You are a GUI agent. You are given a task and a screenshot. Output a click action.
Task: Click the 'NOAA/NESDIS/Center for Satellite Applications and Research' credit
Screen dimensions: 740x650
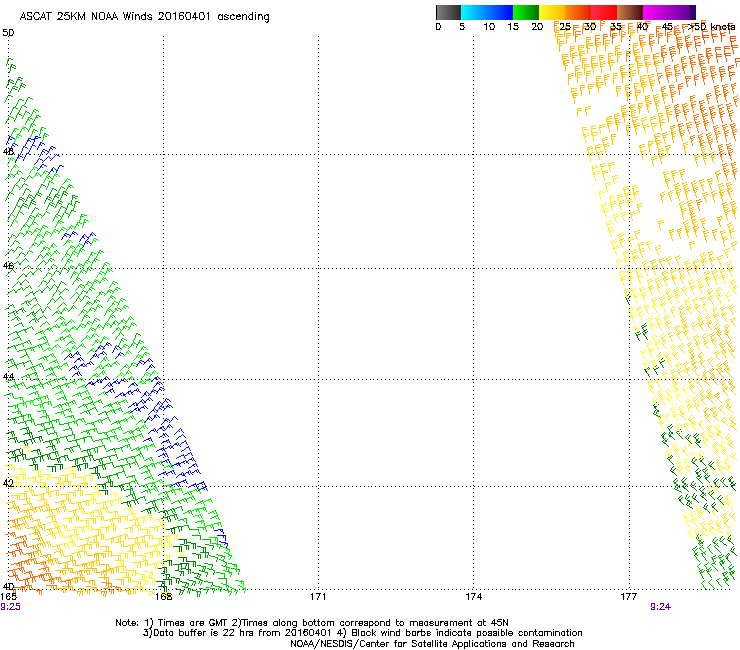click(432, 644)
